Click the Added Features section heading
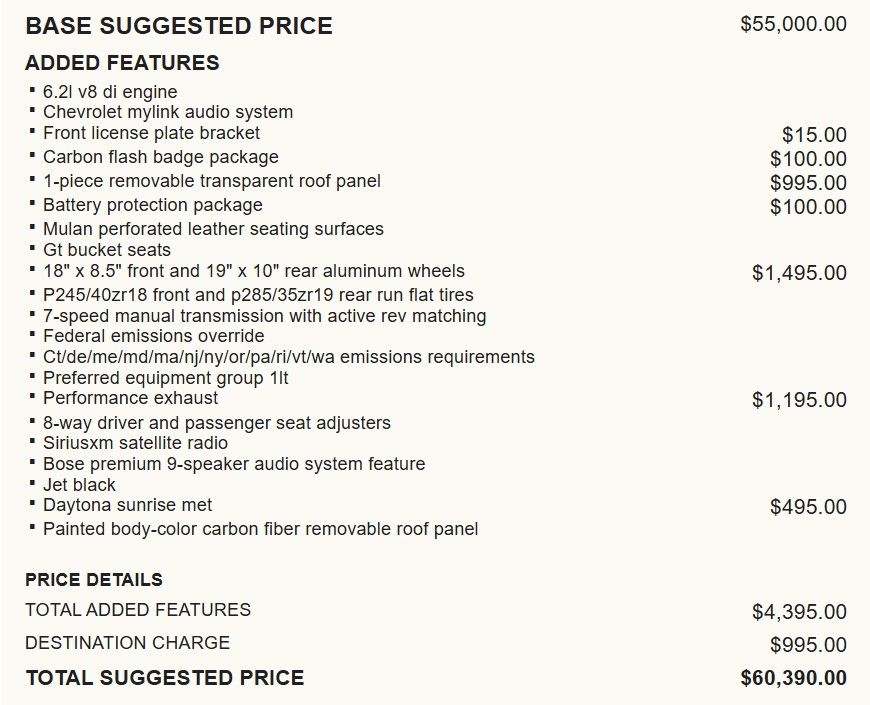 point(122,63)
